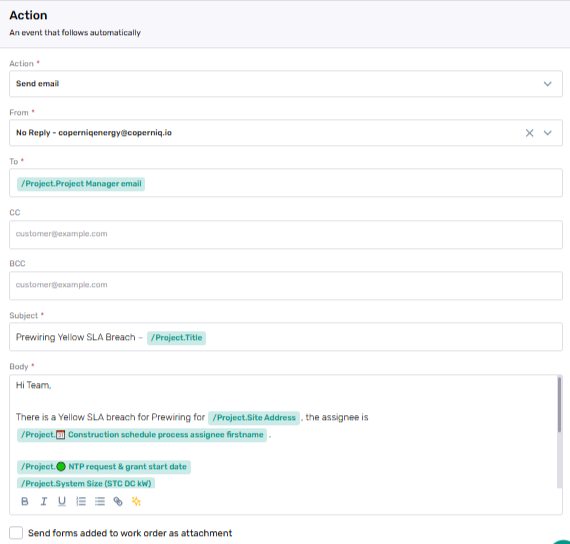Click 'Hi Team,' text in body
Viewport: 570px width, 544px height.
coord(33,385)
